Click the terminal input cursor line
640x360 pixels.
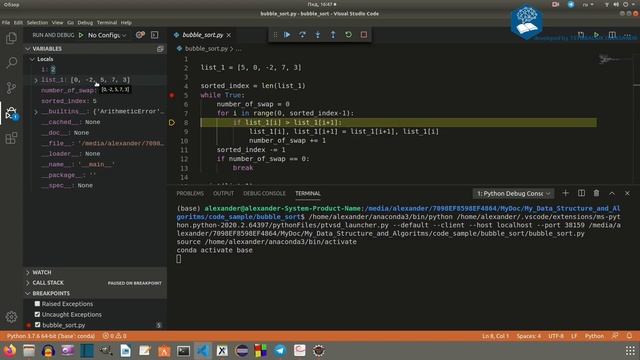pos(179,259)
